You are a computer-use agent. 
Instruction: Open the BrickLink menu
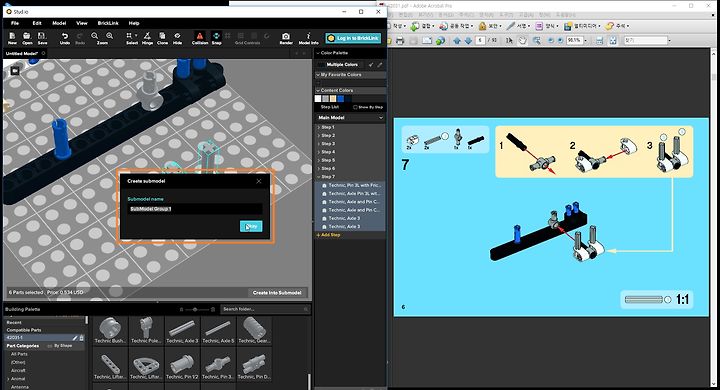(x=108, y=23)
